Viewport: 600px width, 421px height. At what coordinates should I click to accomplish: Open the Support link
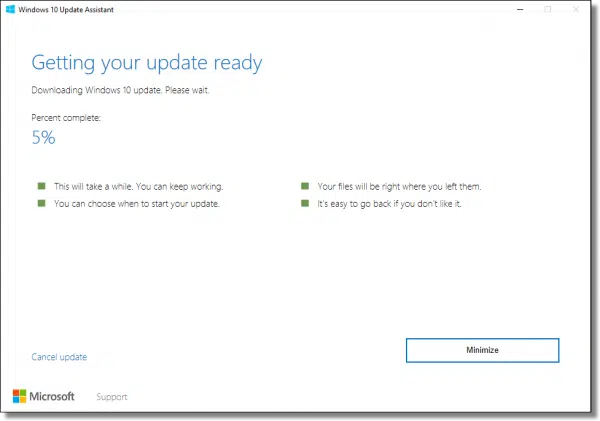[112, 397]
